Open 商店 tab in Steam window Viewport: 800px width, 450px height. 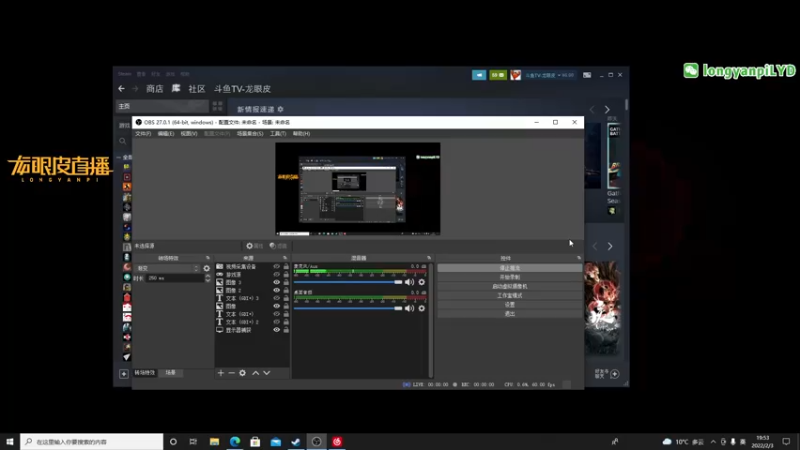coord(155,89)
